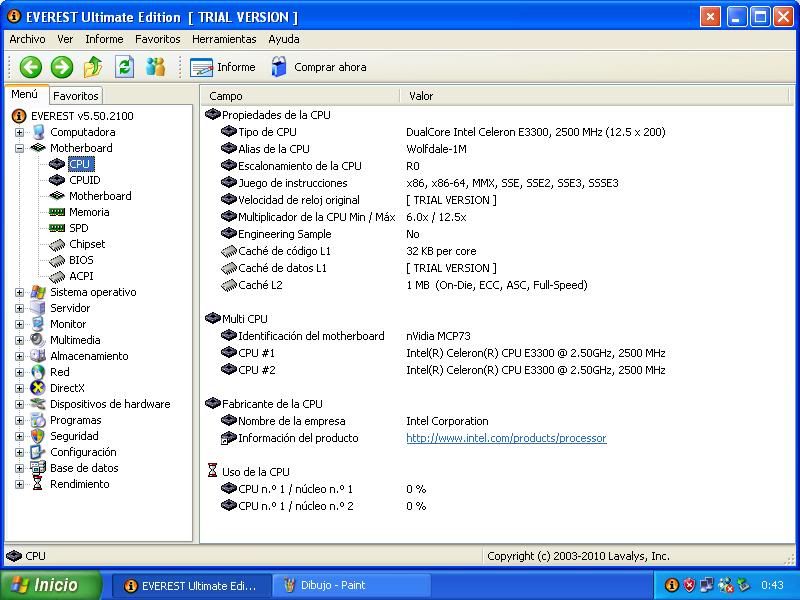
Task: Switch to the Dibujo - Paint taskbar button
Action: 352,585
